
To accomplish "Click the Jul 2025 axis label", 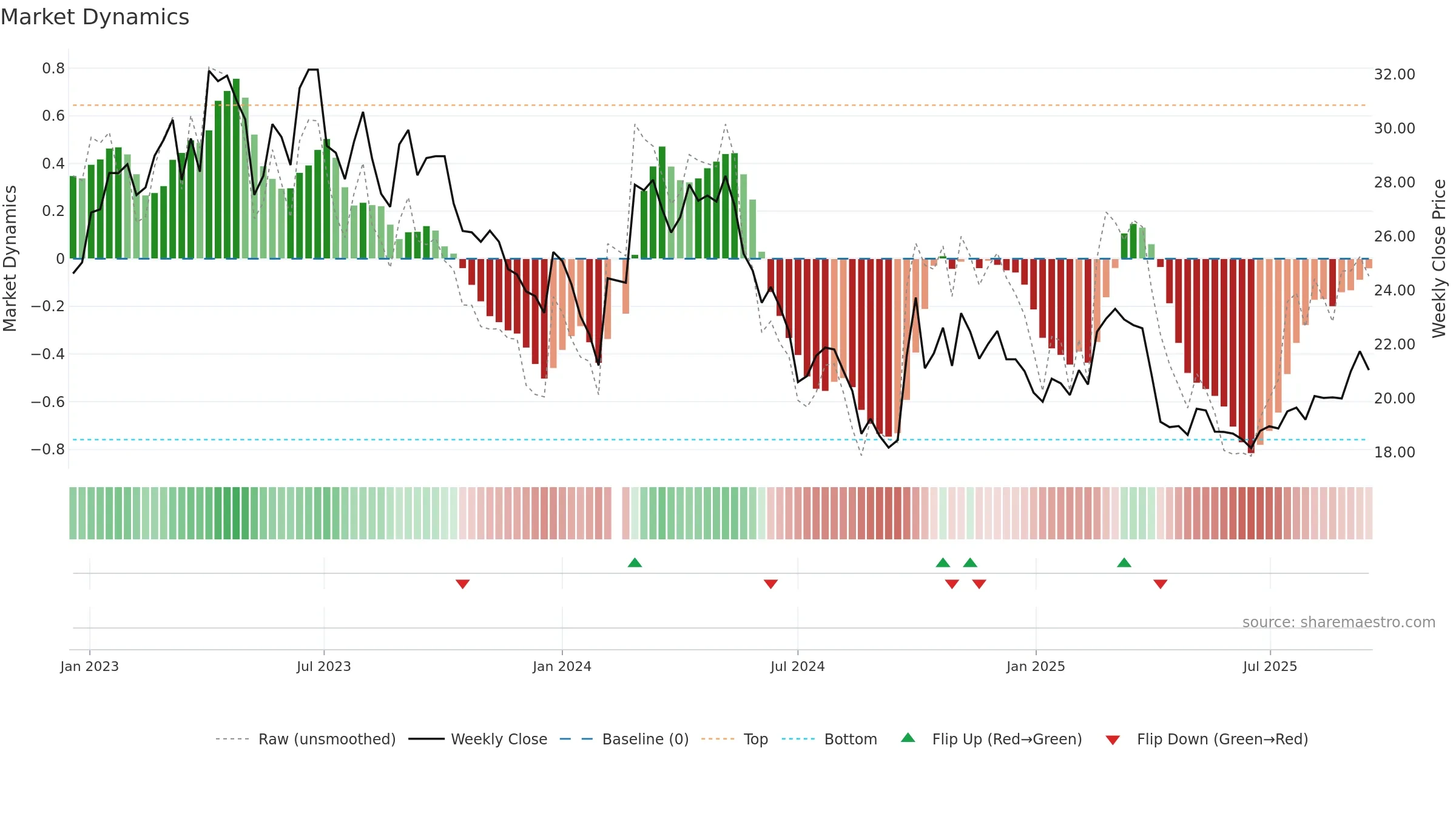I will (1270, 666).
